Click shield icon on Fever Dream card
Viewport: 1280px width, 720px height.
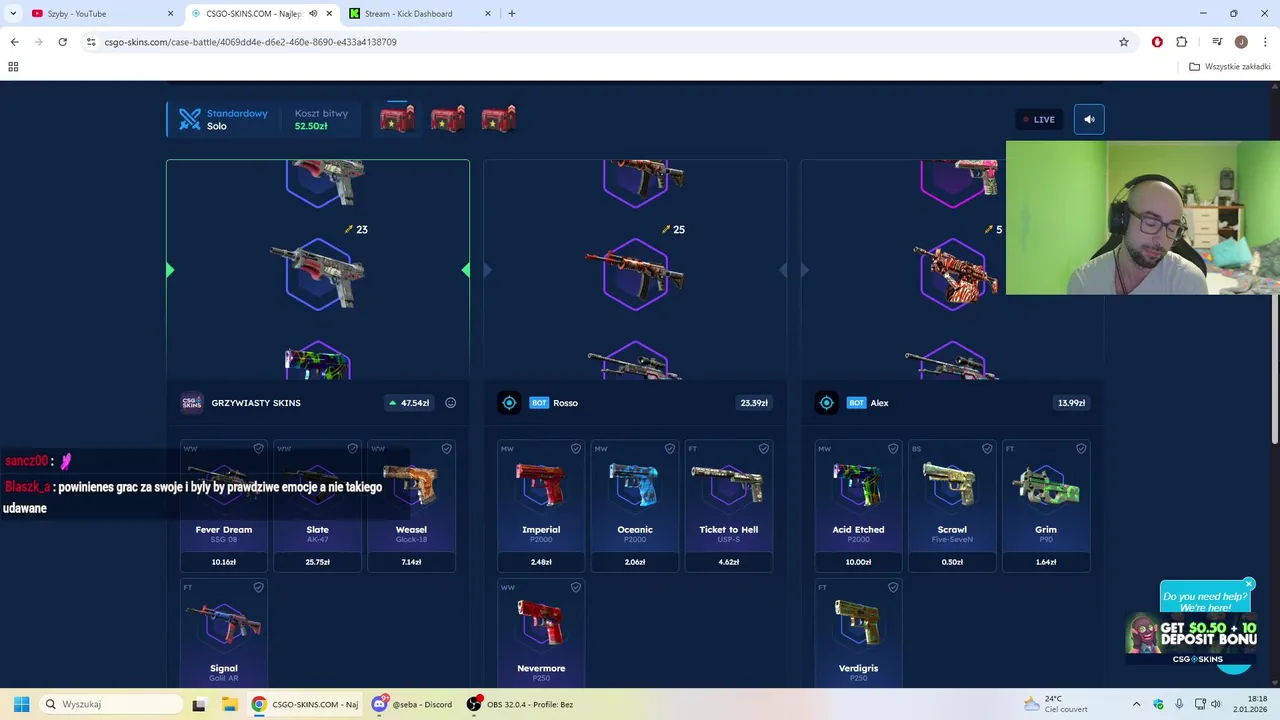(x=258, y=449)
